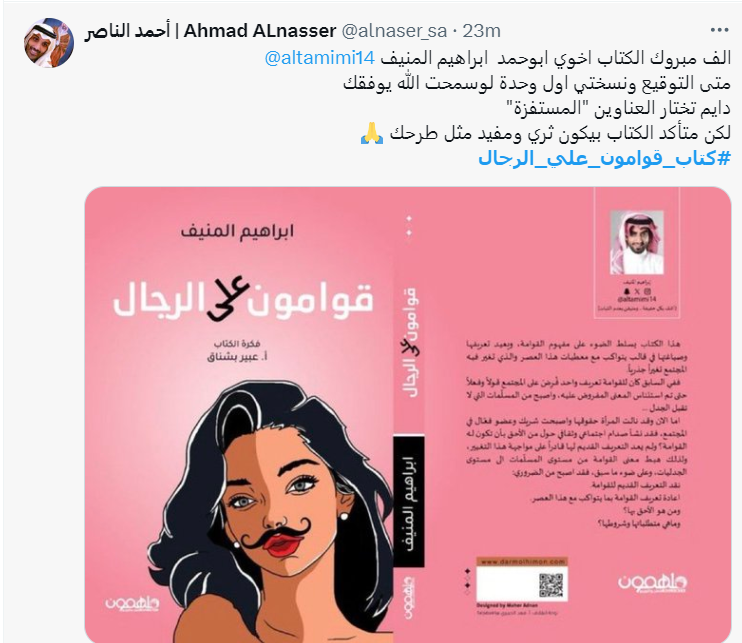Open the #كتاب_قوامون_علي_الرجال hashtag
The height and width of the screenshot is (643, 742).
click(x=605, y=159)
